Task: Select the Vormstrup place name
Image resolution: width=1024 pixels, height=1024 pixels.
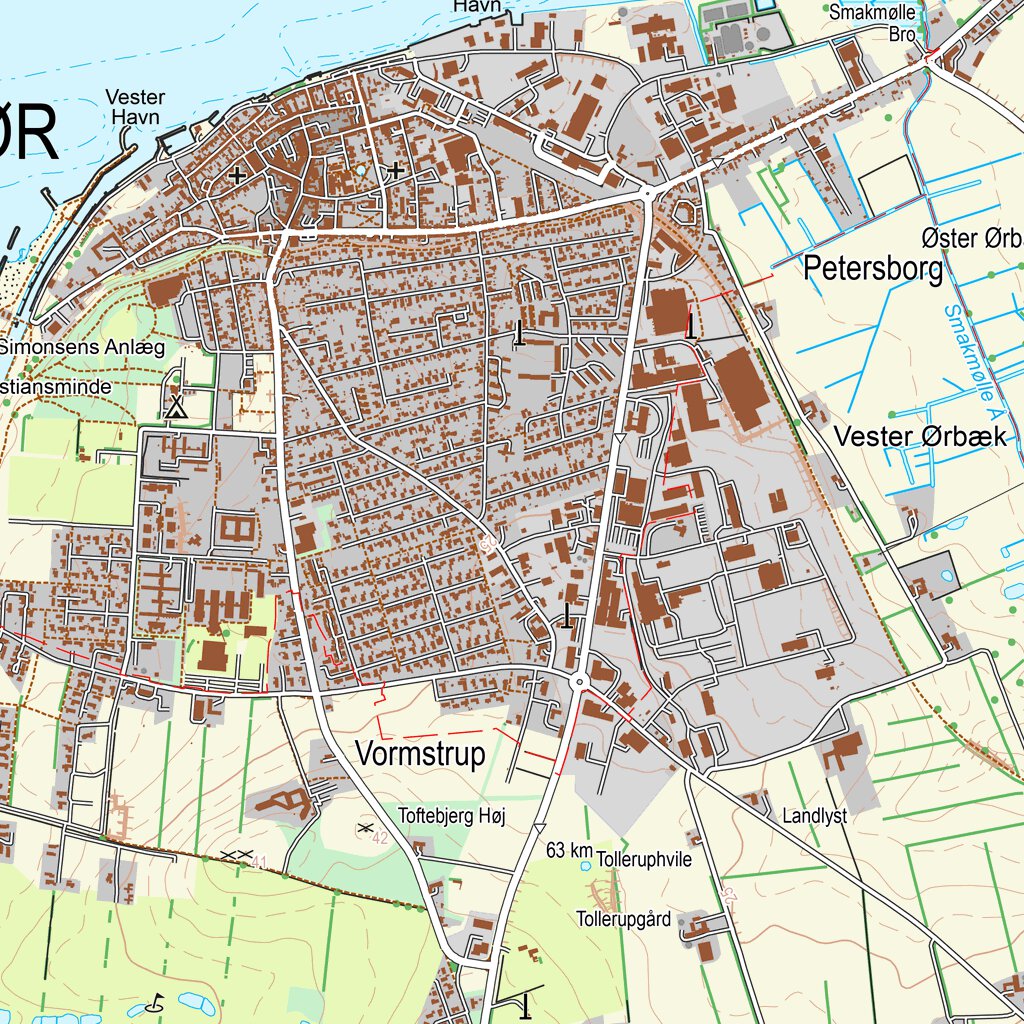Action: [x=421, y=754]
